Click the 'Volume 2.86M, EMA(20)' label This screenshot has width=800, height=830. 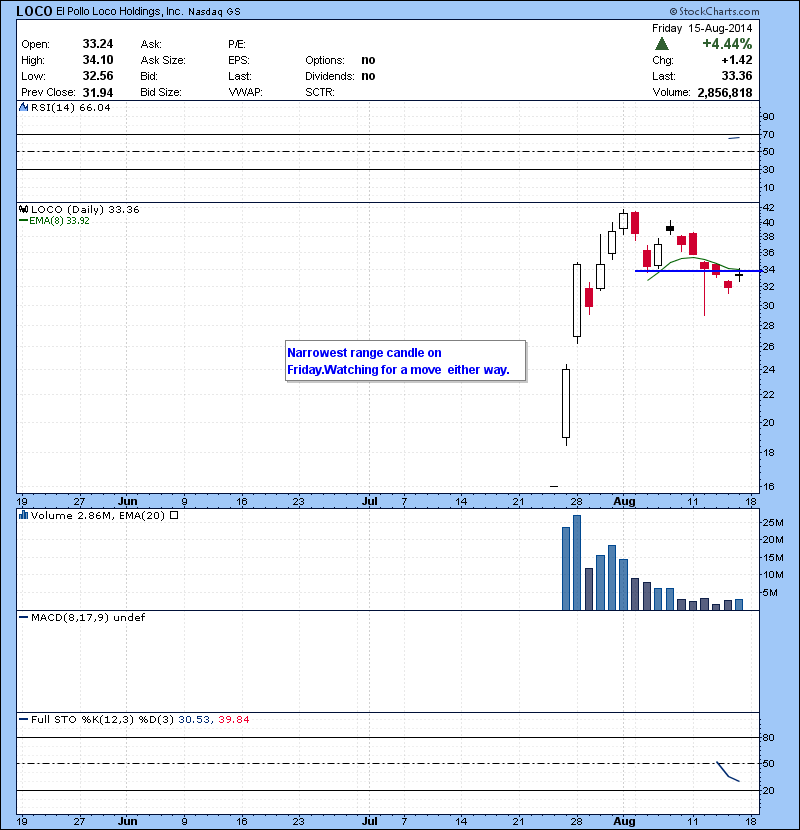[x=98, y=516]
